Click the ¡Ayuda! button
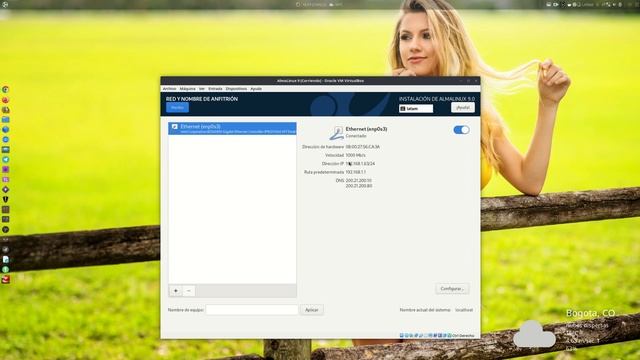 463,107
